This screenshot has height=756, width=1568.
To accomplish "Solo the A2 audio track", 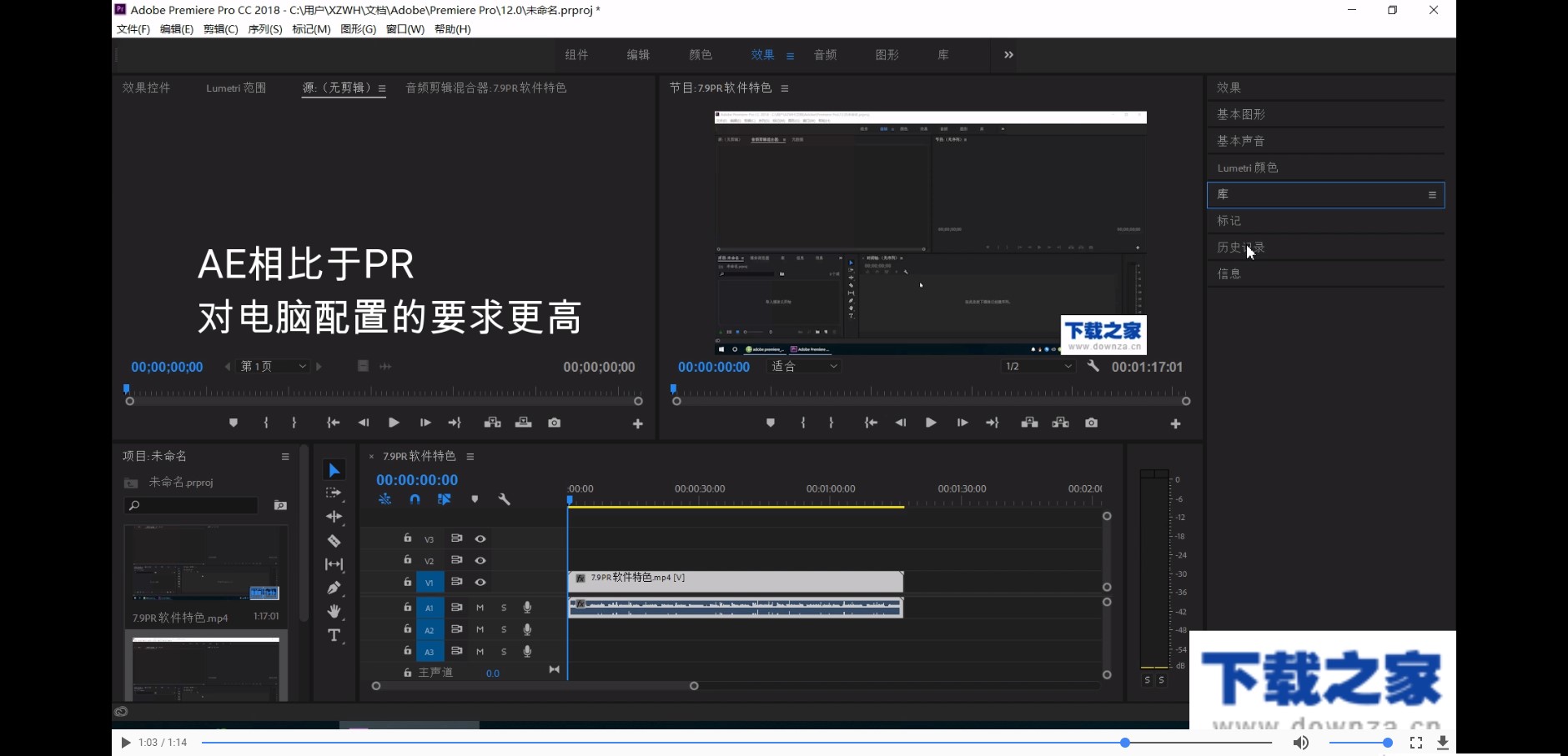I will (x=504, y=629).
